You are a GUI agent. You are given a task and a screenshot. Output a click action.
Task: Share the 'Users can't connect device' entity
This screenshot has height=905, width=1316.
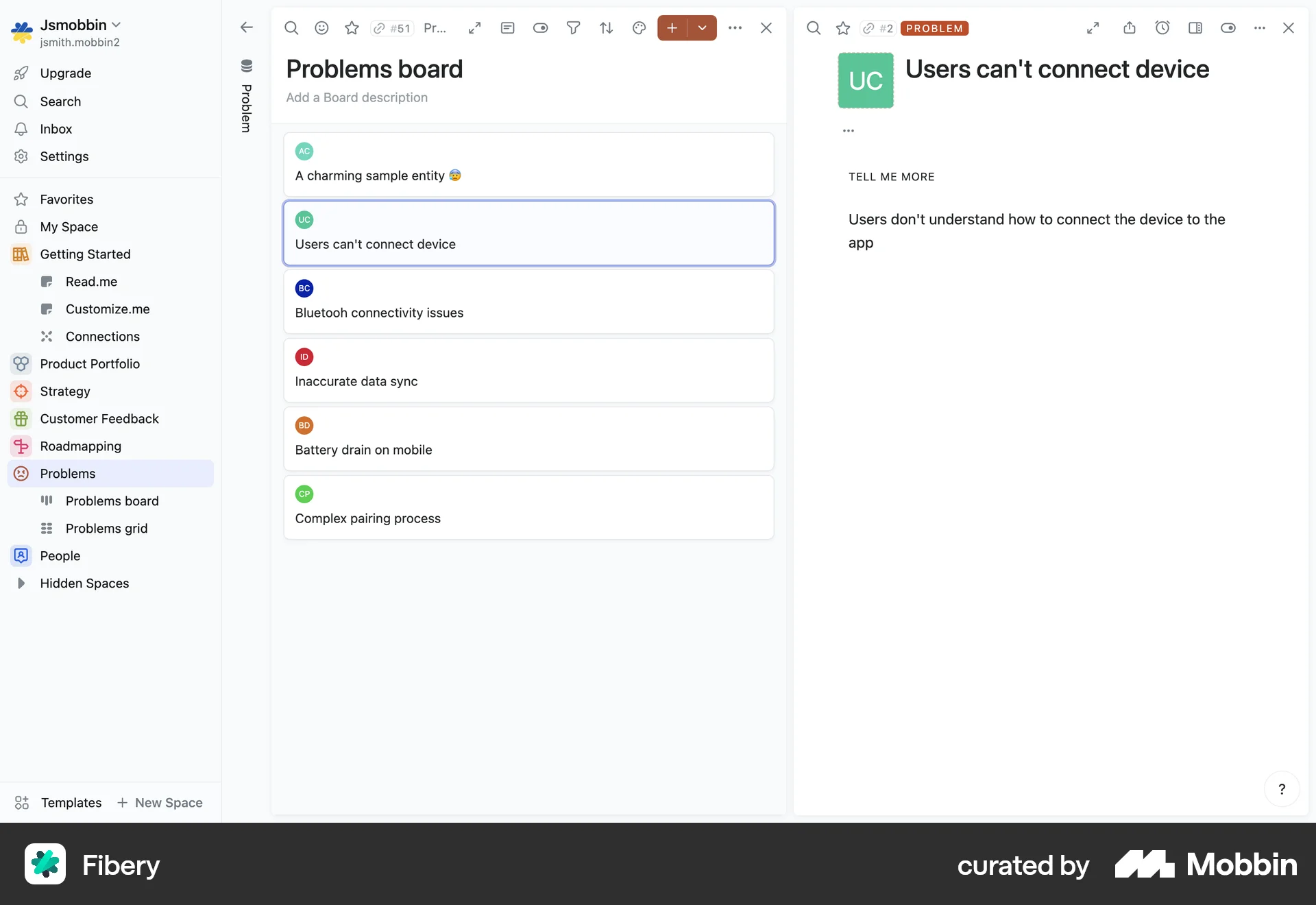(1130, 28)
